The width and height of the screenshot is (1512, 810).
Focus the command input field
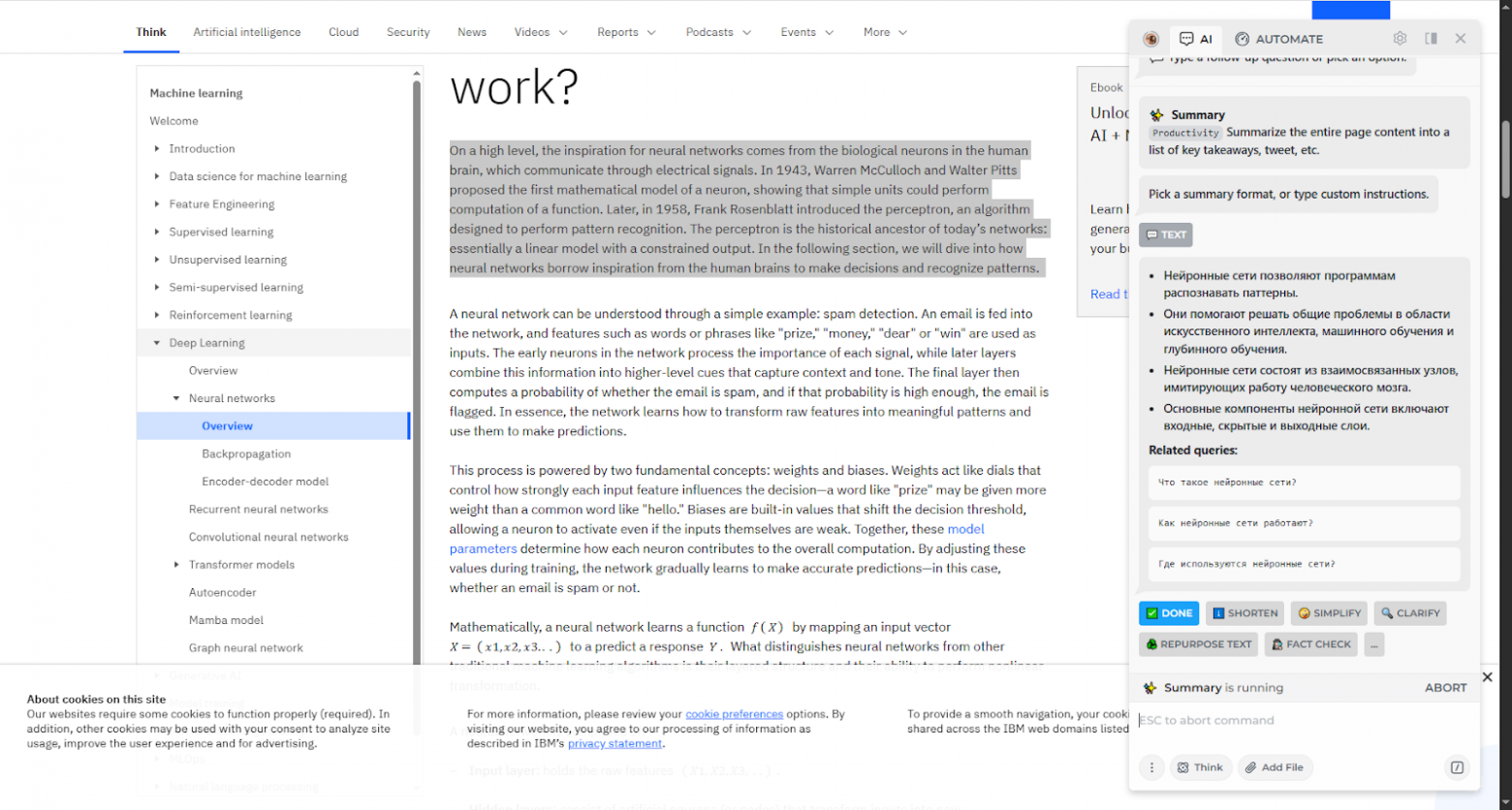coord(1305,721)
